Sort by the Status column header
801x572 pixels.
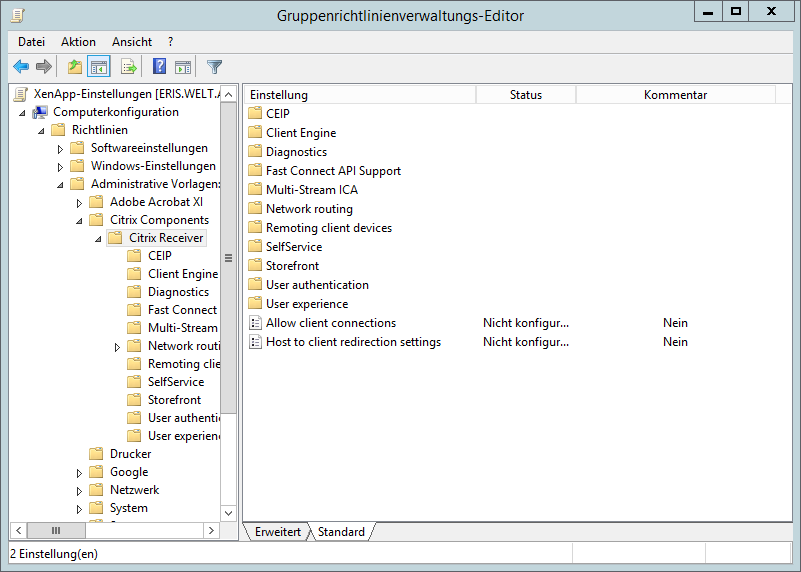(x=526, y=95)
